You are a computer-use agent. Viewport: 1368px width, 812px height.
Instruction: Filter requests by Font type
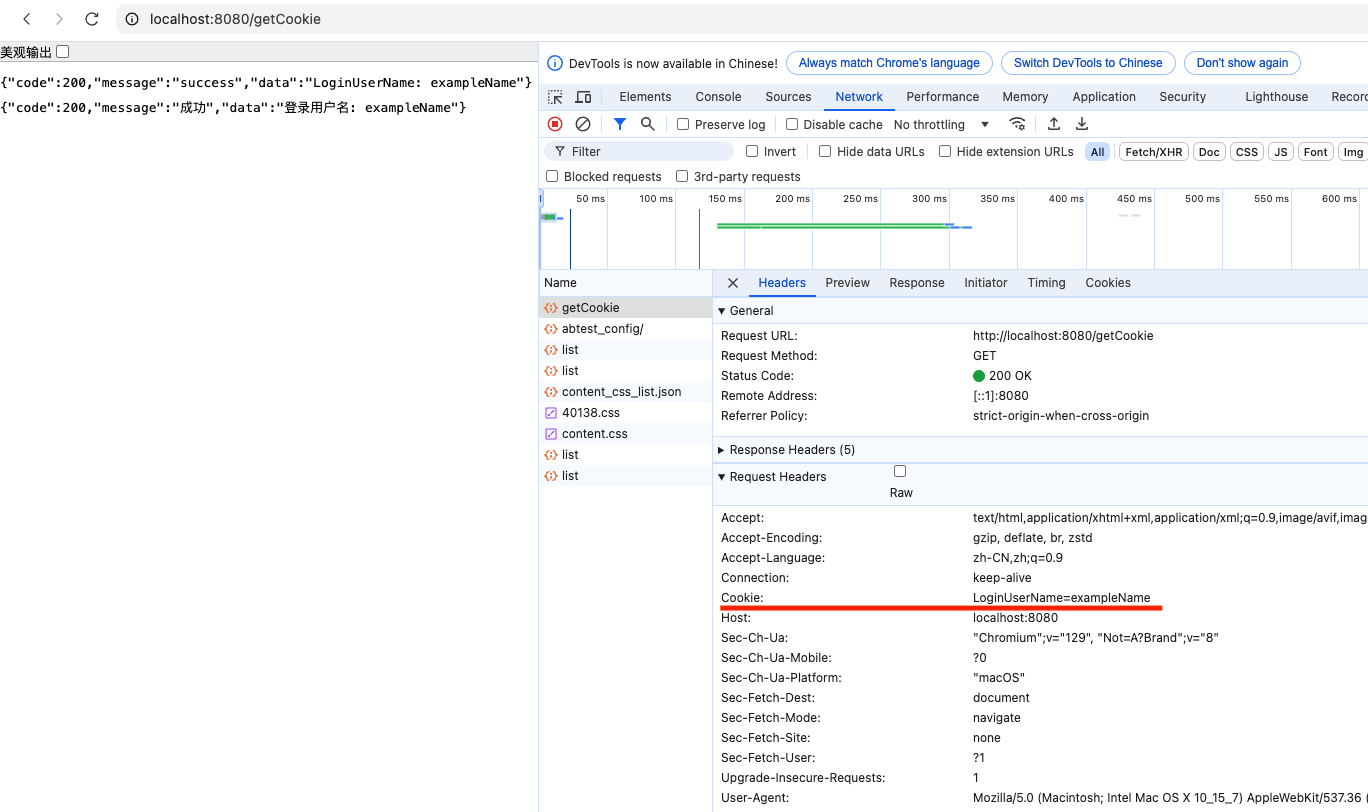[x=1316, y=152]
